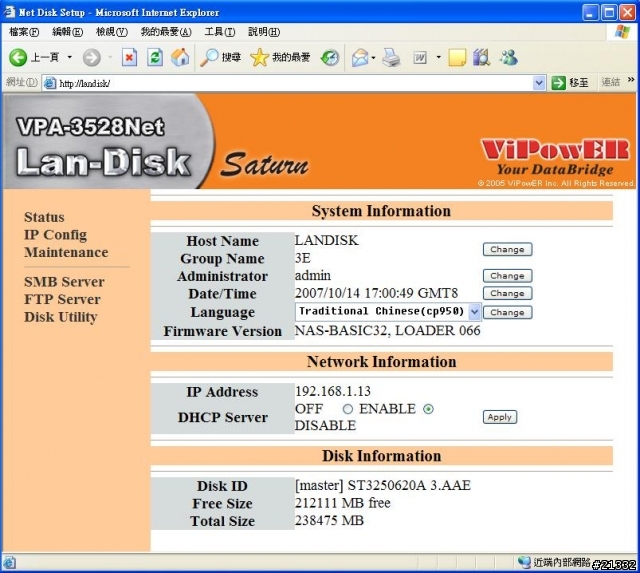Click the local intranet zone icon
Viewport: 640px width, 573px height.
[x=524, y=562]
